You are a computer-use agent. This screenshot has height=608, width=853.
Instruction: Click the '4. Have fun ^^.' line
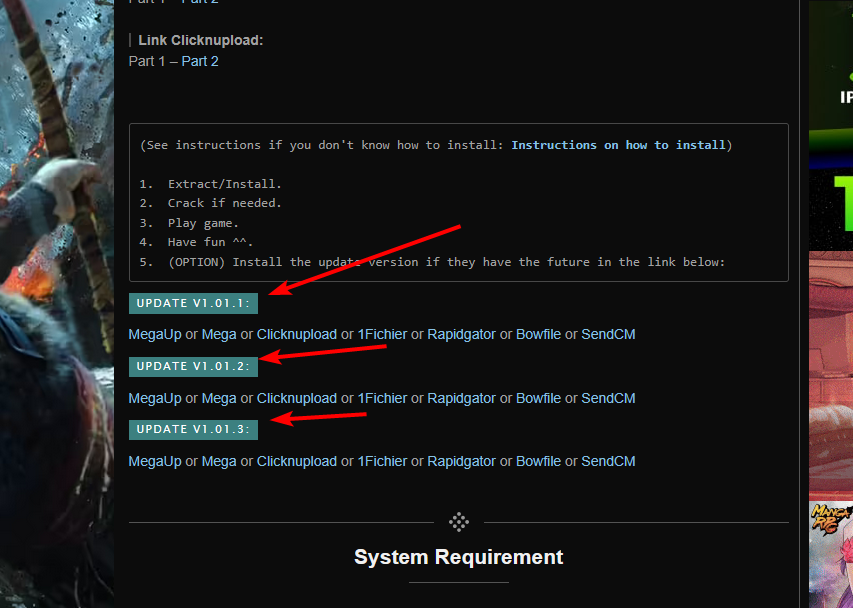coord(196,243)
